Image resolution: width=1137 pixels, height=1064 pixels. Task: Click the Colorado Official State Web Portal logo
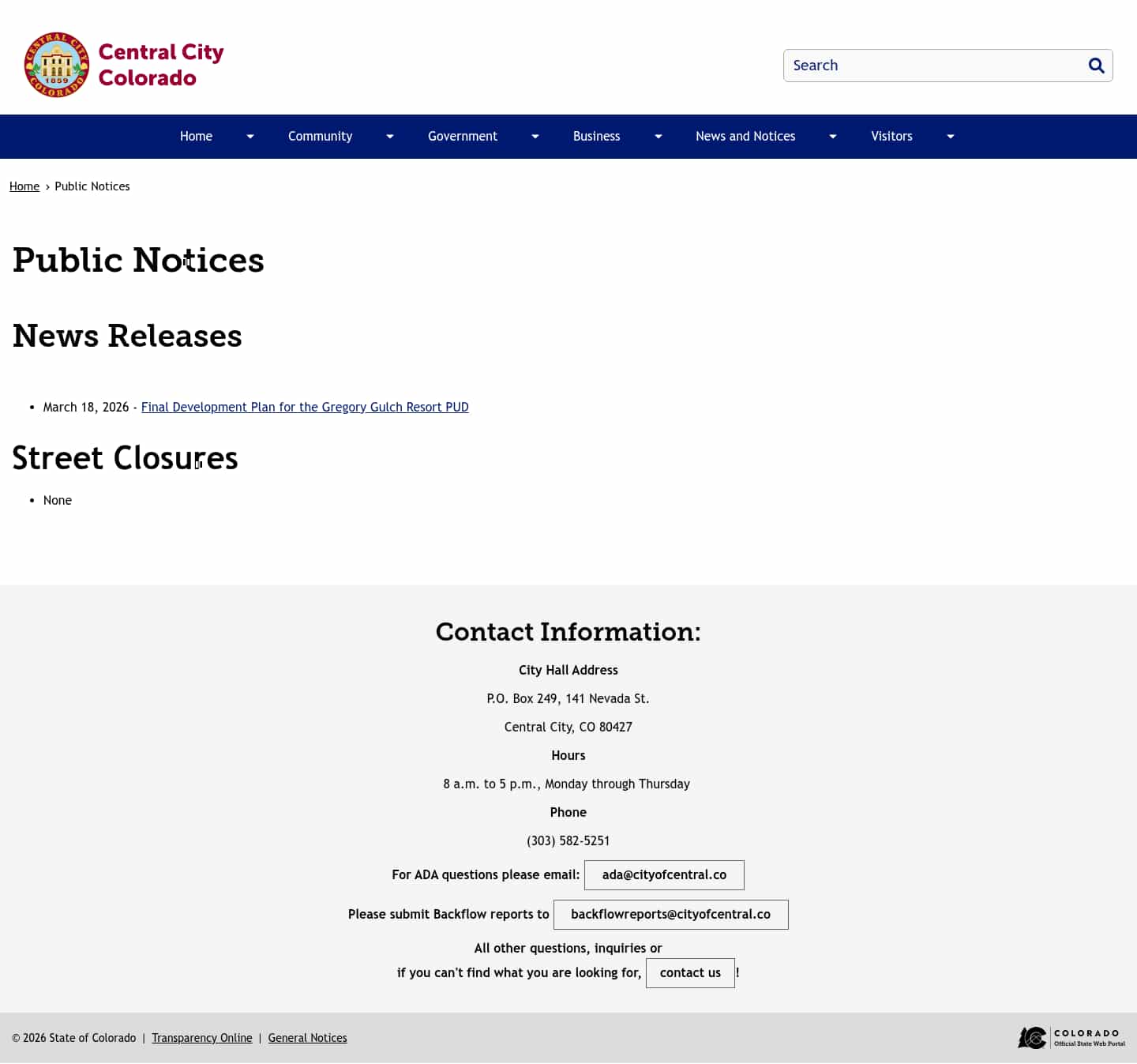click(1071, 1037)
